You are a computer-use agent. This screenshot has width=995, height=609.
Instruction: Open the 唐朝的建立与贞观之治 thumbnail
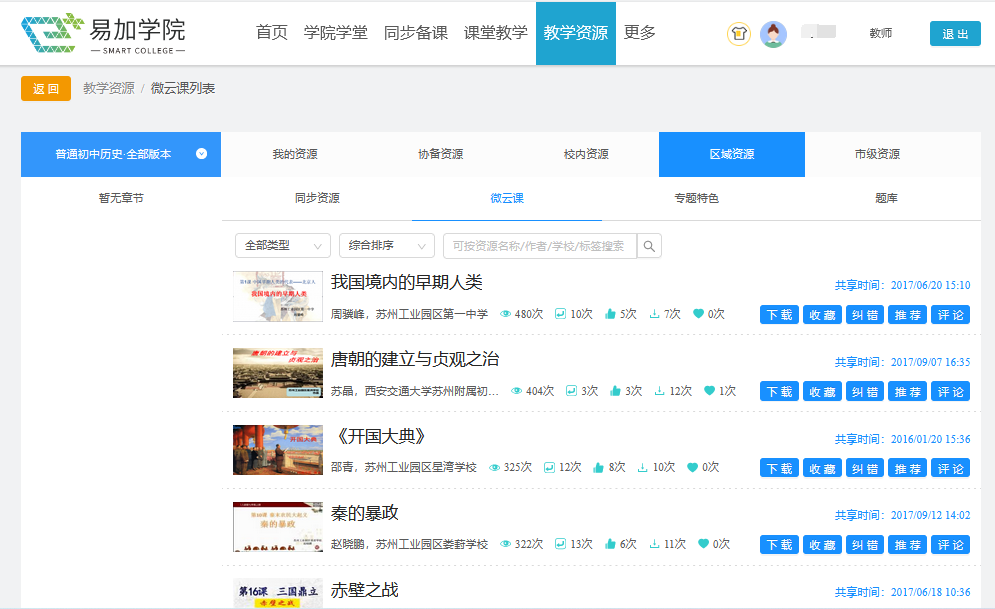[278, 373]
